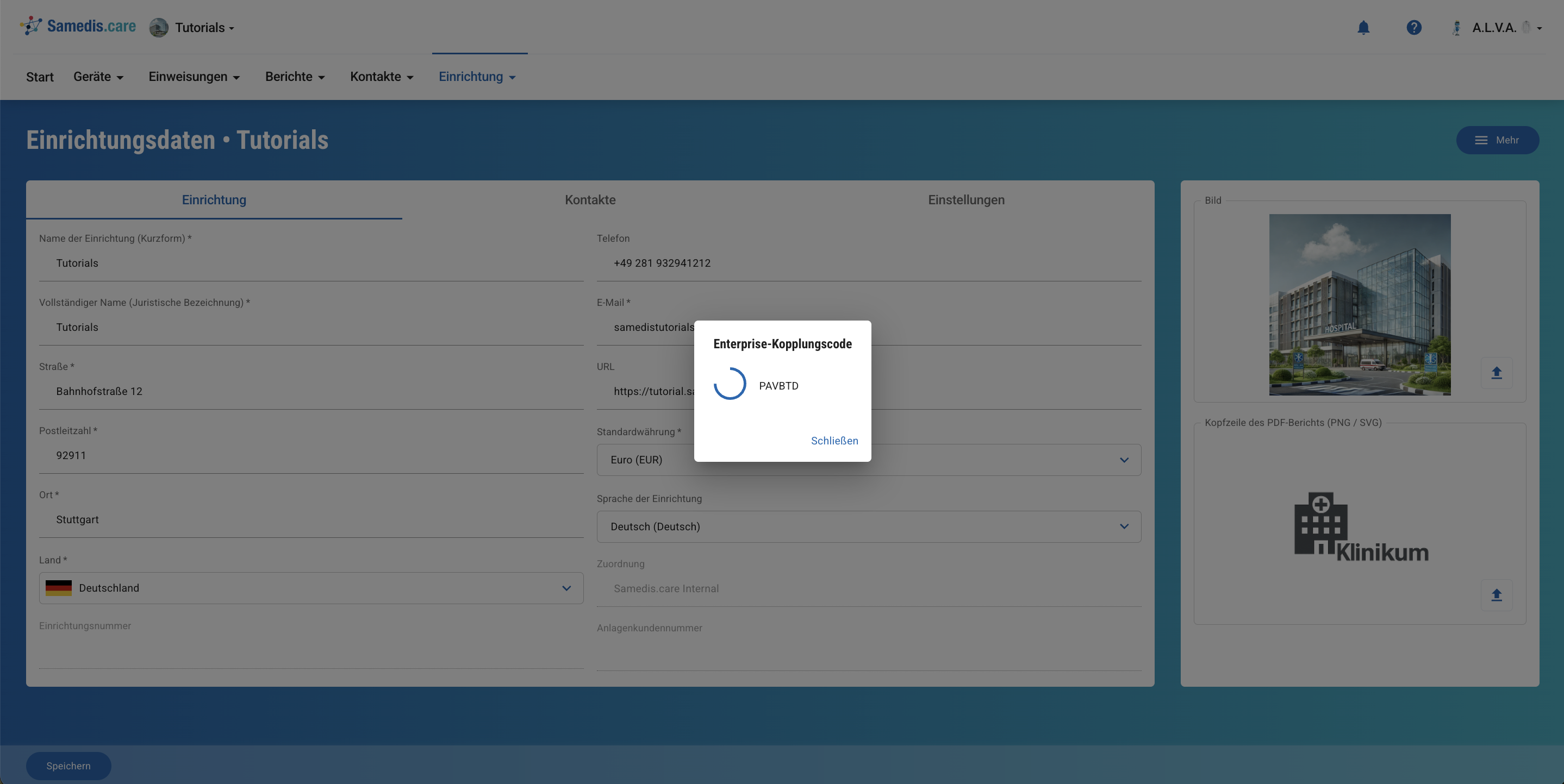Click the A.L.V.A. user avatar icon
This screenshot has height=784, width=1564.
click(1456, 28)
